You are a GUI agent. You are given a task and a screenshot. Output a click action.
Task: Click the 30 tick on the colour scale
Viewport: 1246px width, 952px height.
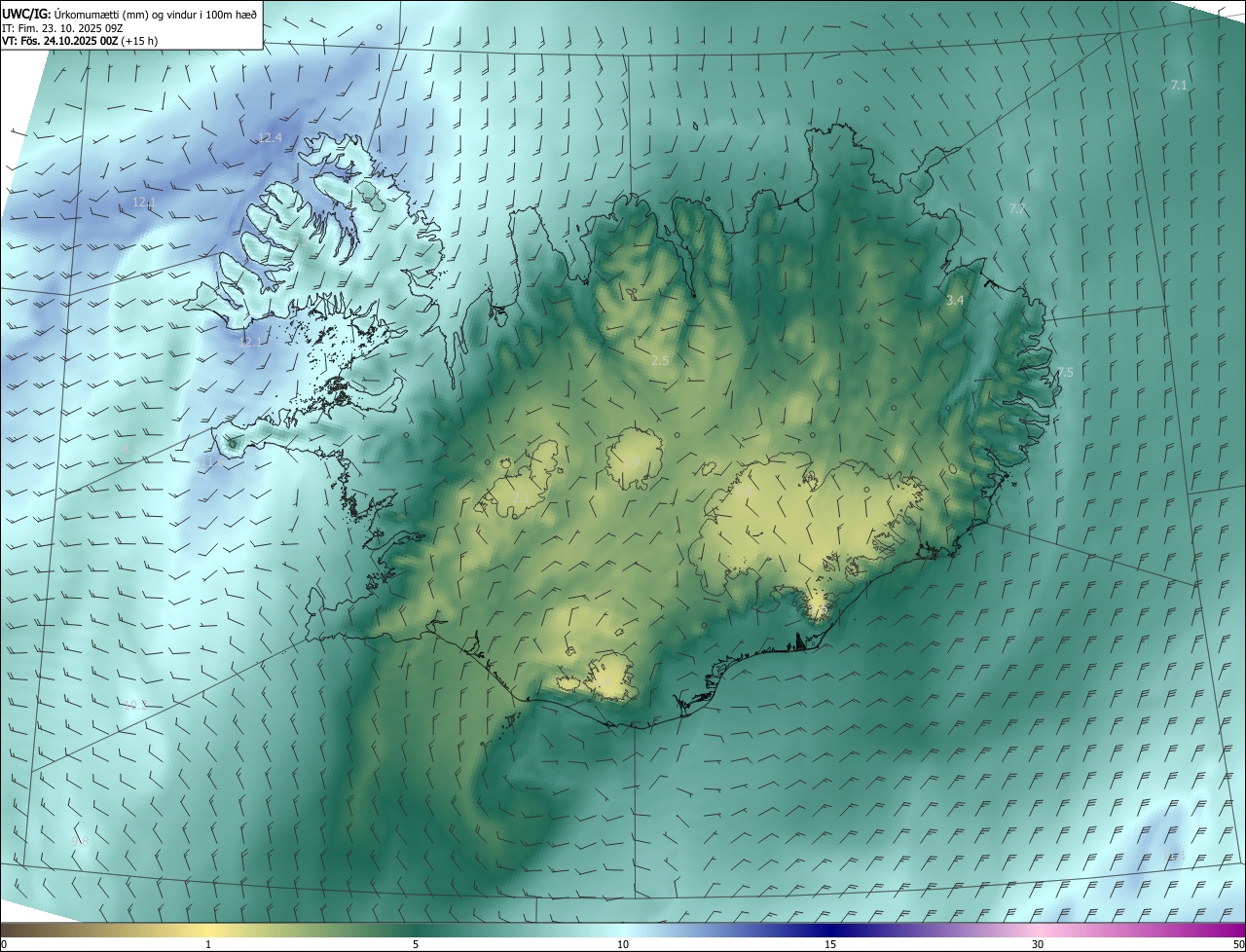pyautogui.click(x=1038, y=944)
